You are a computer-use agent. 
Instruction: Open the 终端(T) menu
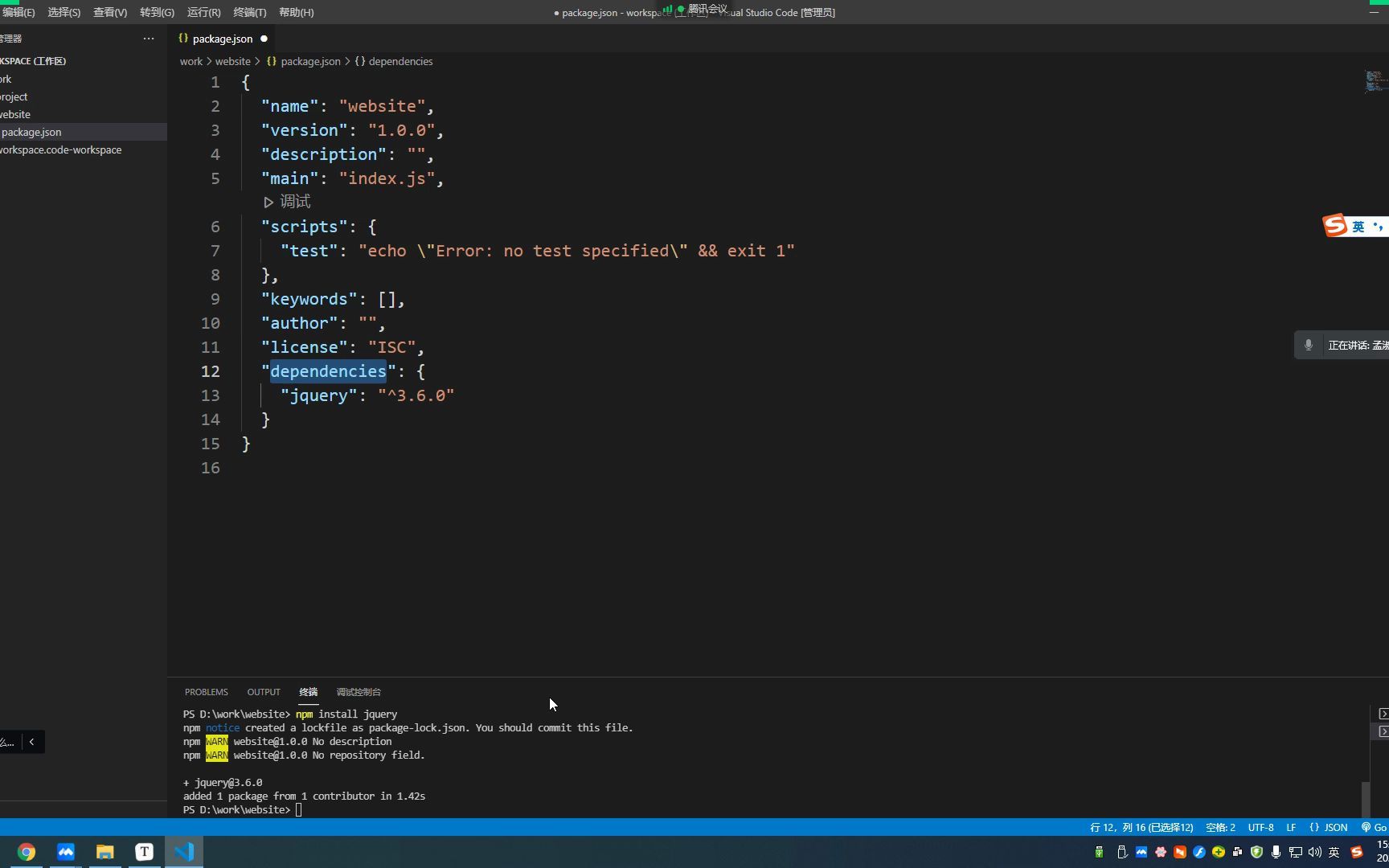click(249, 12)
